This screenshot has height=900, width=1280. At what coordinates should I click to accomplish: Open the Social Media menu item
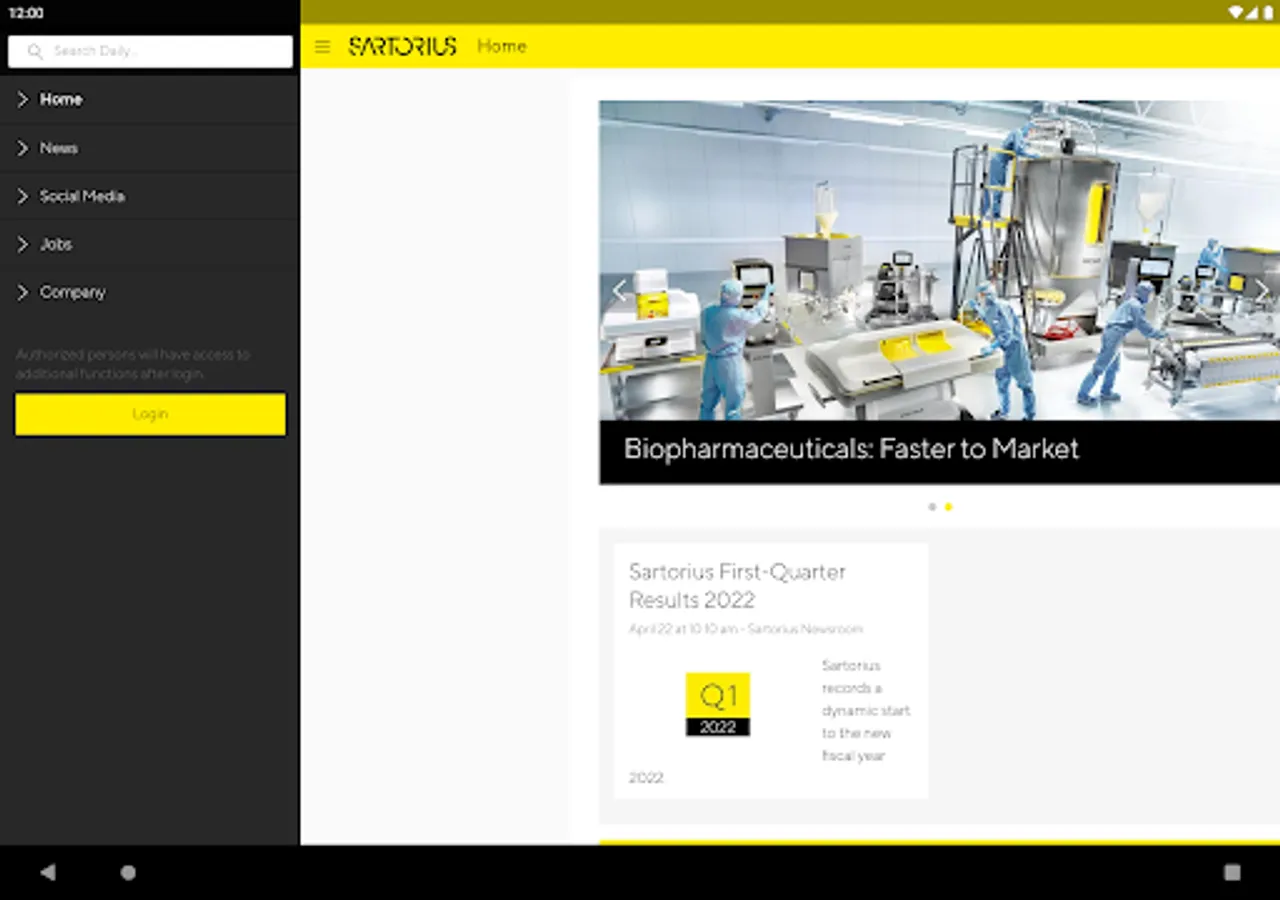(x=150, y=196)
